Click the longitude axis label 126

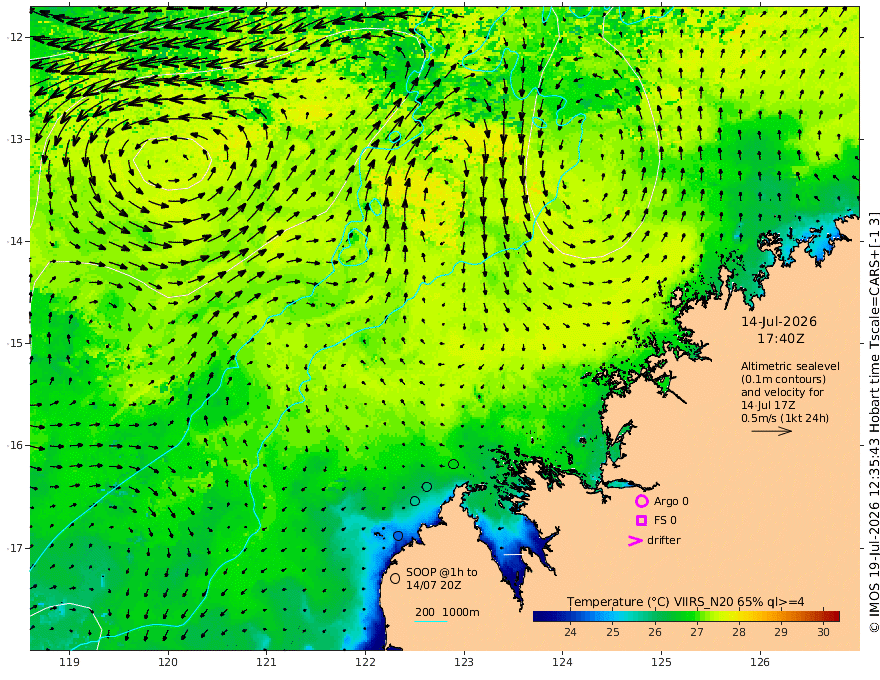click(760, 662)
